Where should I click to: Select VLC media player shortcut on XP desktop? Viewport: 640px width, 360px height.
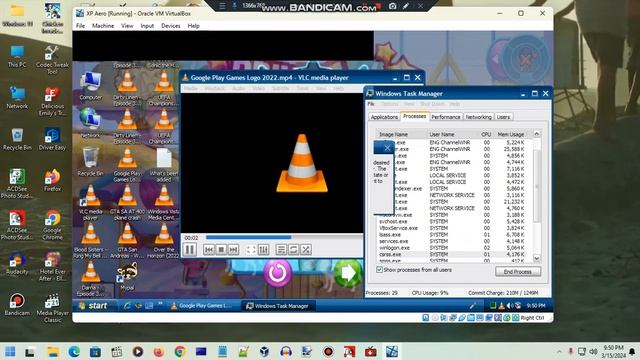click(x=91, y=202)
